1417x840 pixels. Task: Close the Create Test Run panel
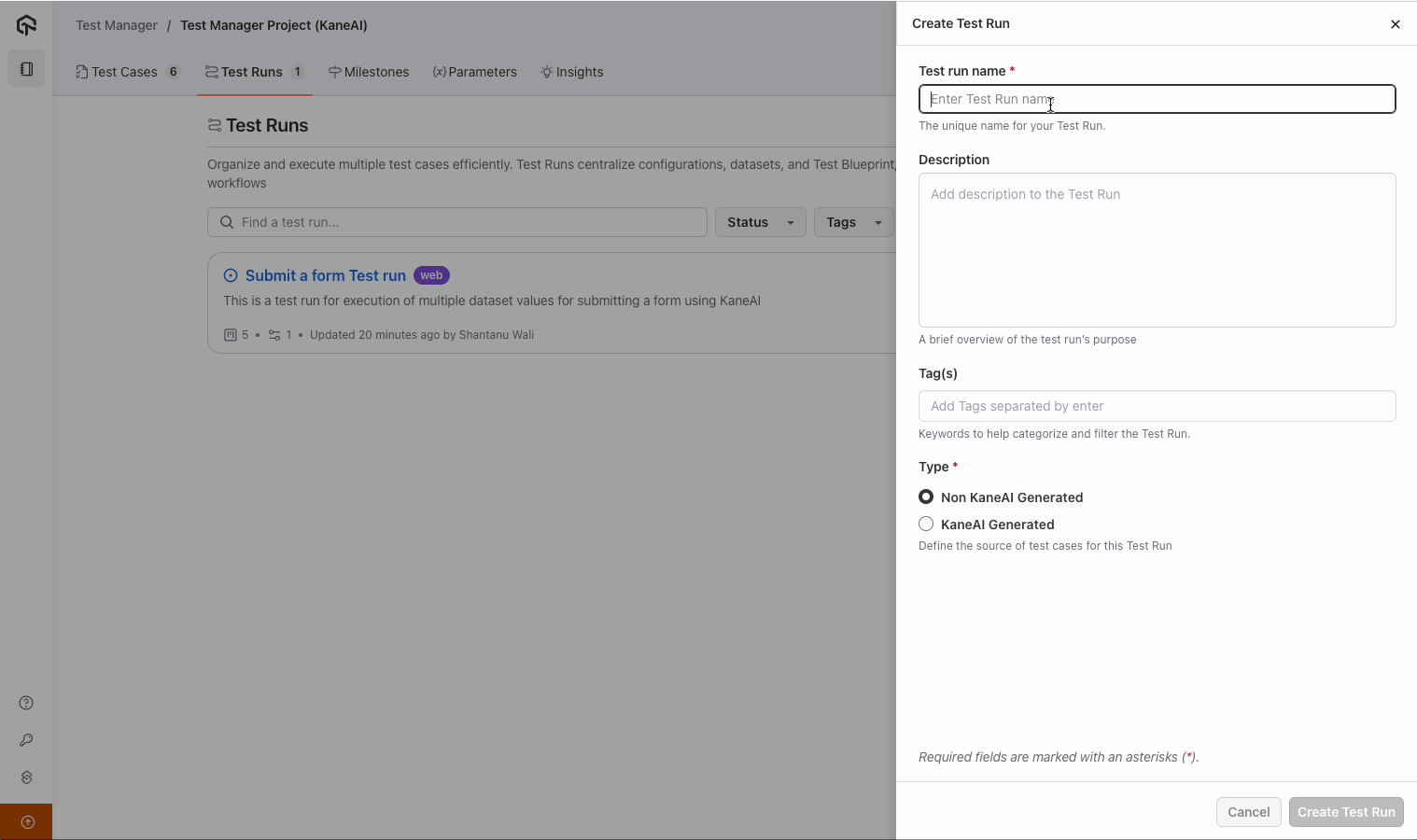point(1395,24)
